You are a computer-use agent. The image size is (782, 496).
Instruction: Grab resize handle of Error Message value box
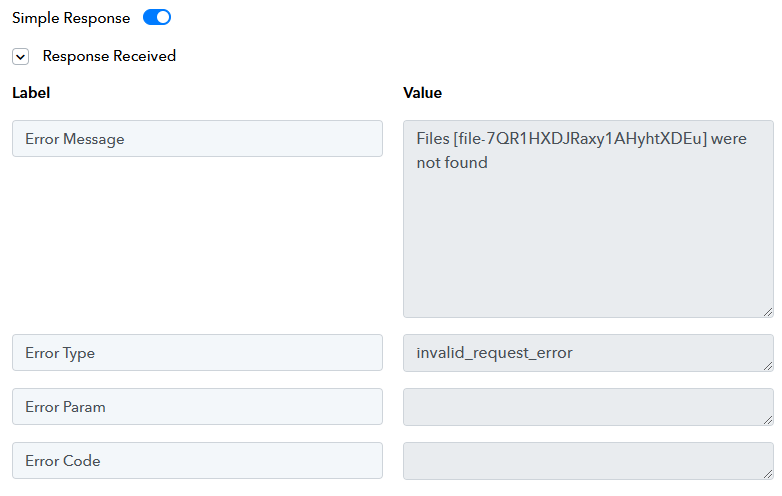point(768,312)
